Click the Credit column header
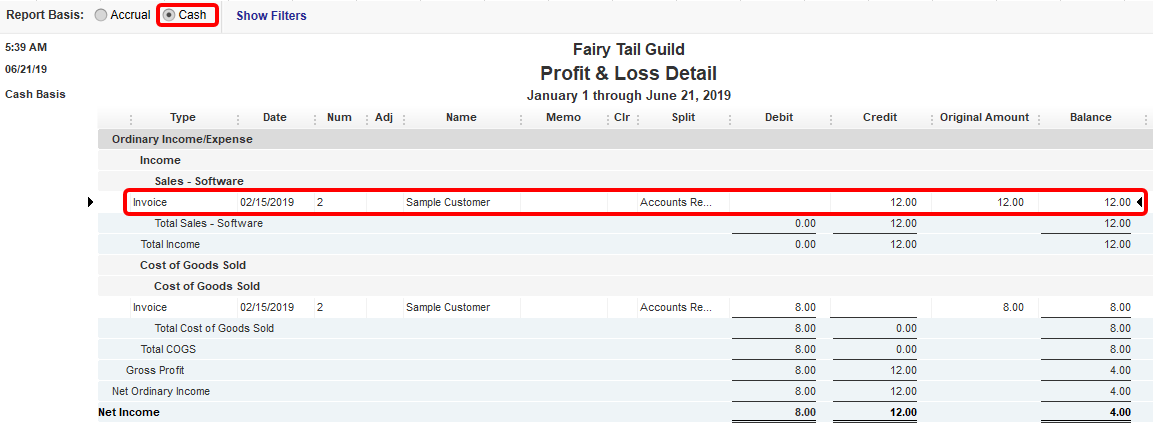This screenshot has width=1153, height=430. [x=880, y=117]
